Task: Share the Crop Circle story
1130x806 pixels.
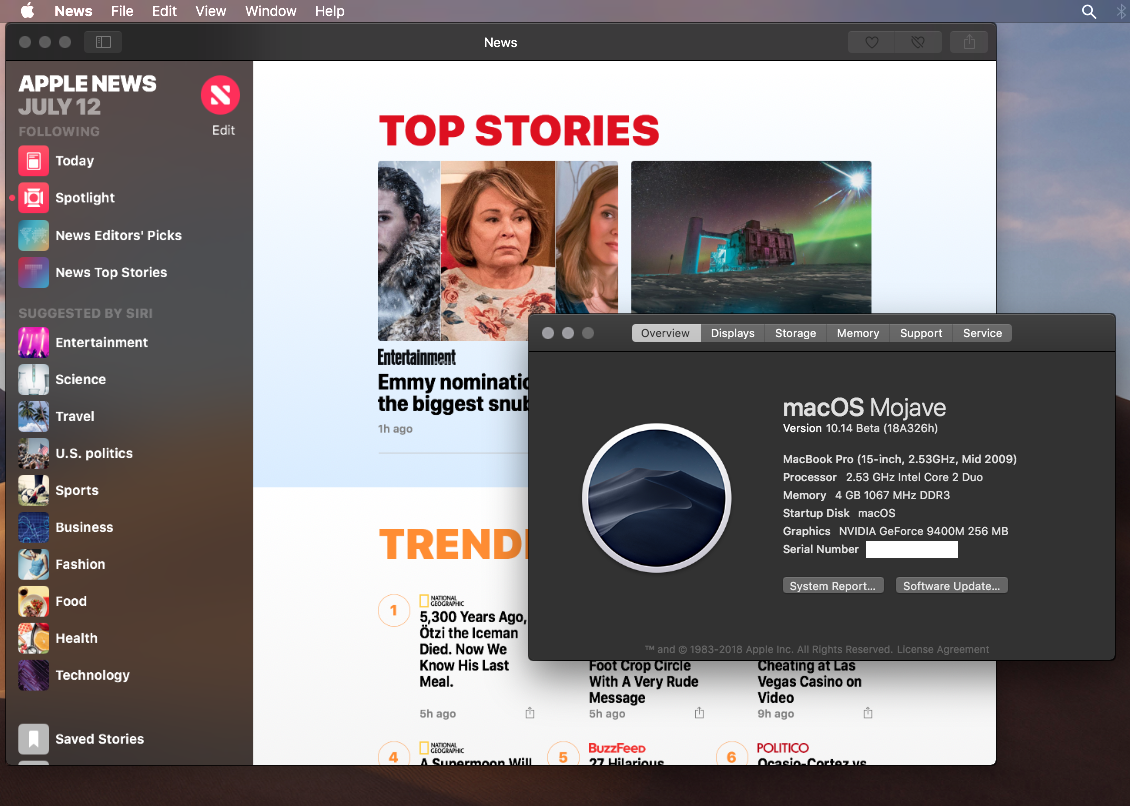Action: (x=699, y=713)
